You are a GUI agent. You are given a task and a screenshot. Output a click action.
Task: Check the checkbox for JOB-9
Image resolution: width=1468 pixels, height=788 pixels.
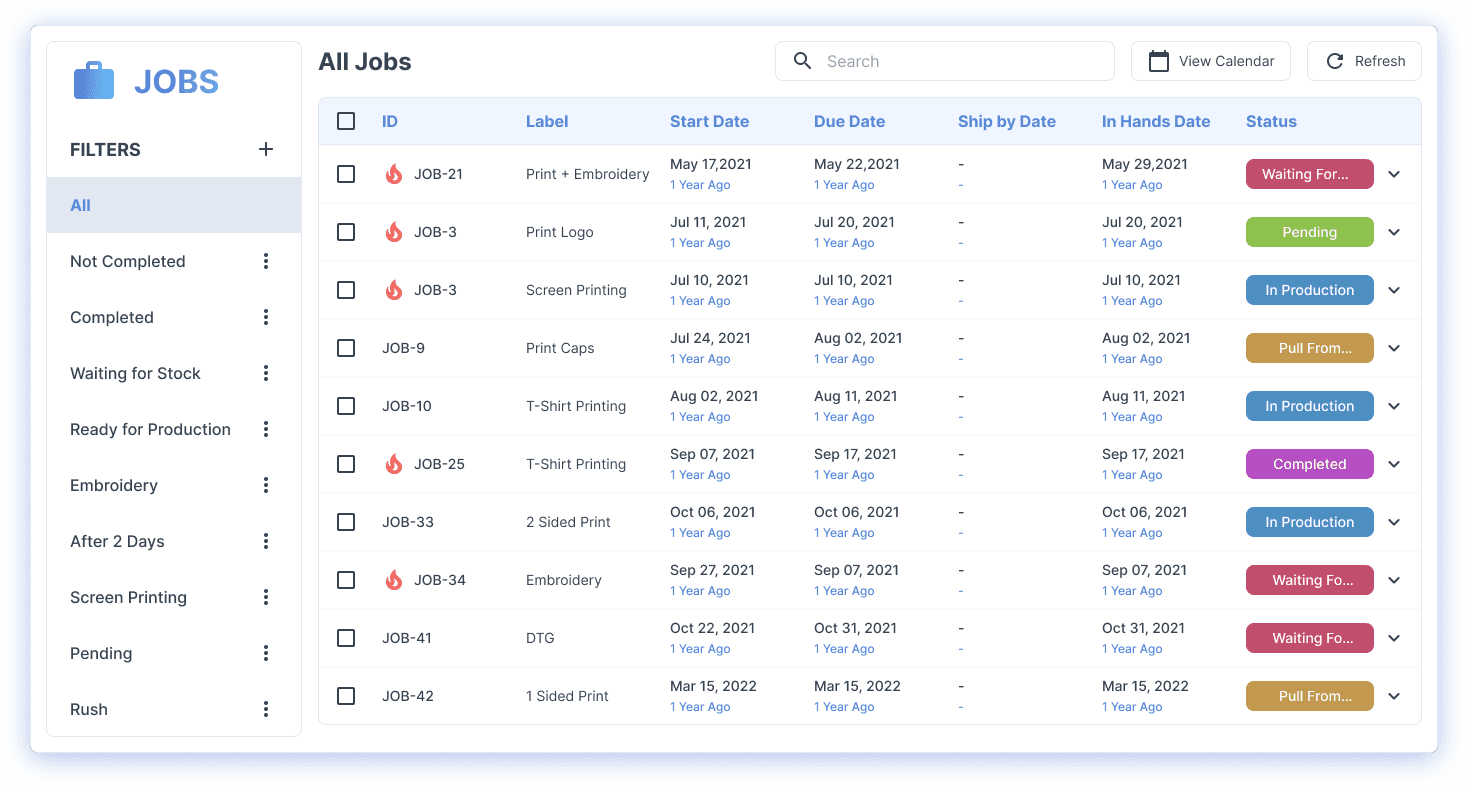[x=346, y=348]
